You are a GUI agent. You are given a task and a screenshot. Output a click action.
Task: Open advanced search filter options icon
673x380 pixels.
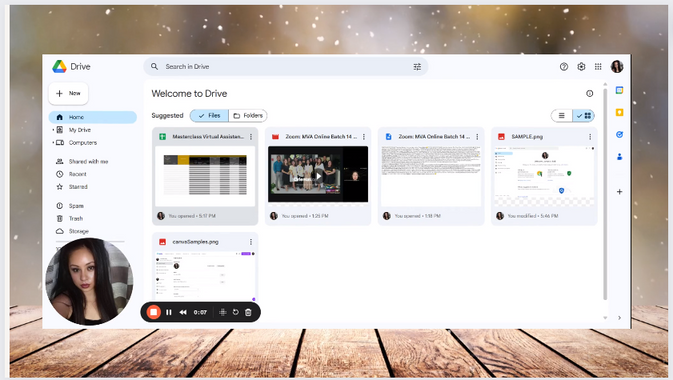(x=417, y=67)
